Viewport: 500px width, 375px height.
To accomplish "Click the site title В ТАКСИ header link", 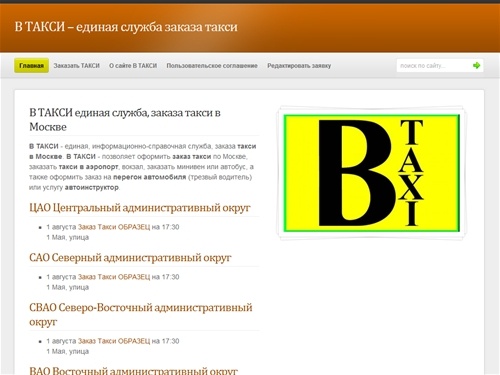I will point(126,27).
